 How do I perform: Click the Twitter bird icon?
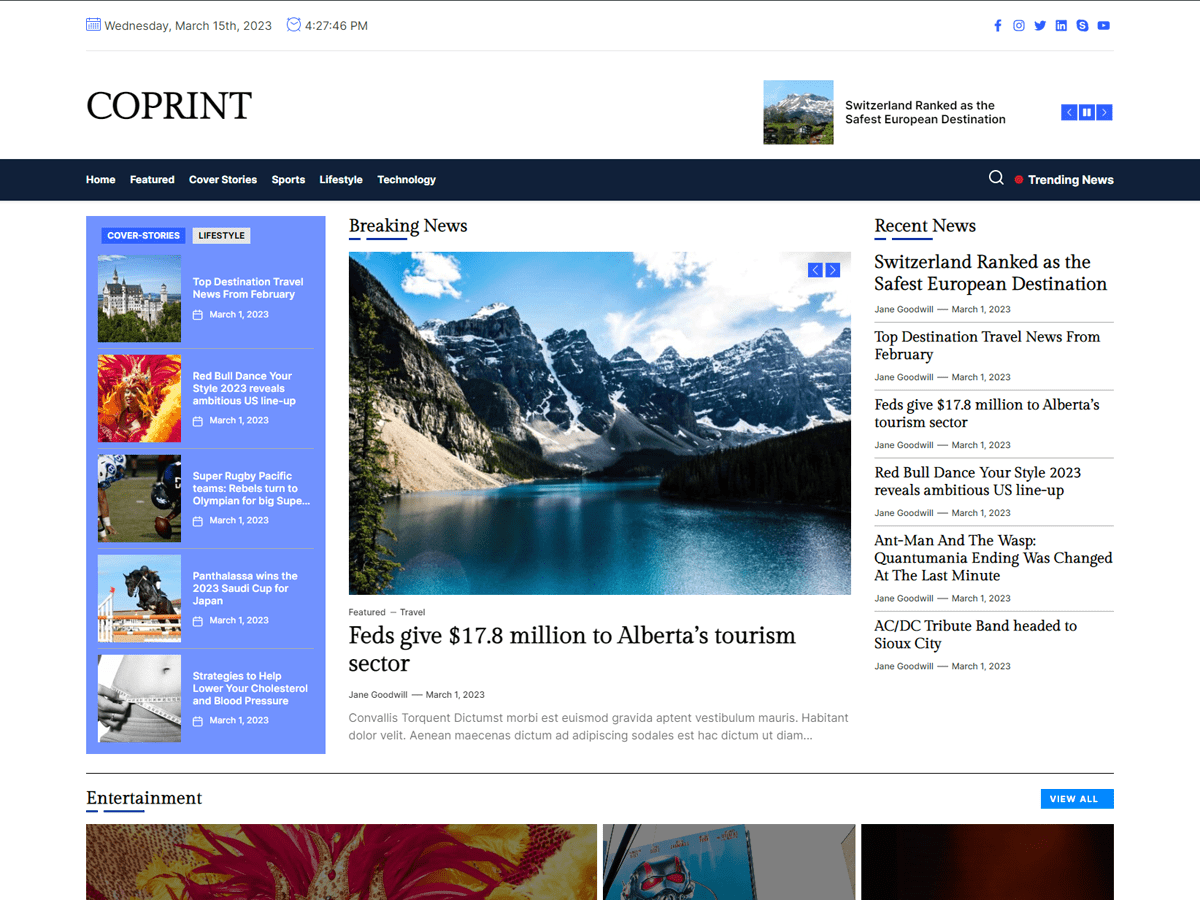click(1040, 26)
